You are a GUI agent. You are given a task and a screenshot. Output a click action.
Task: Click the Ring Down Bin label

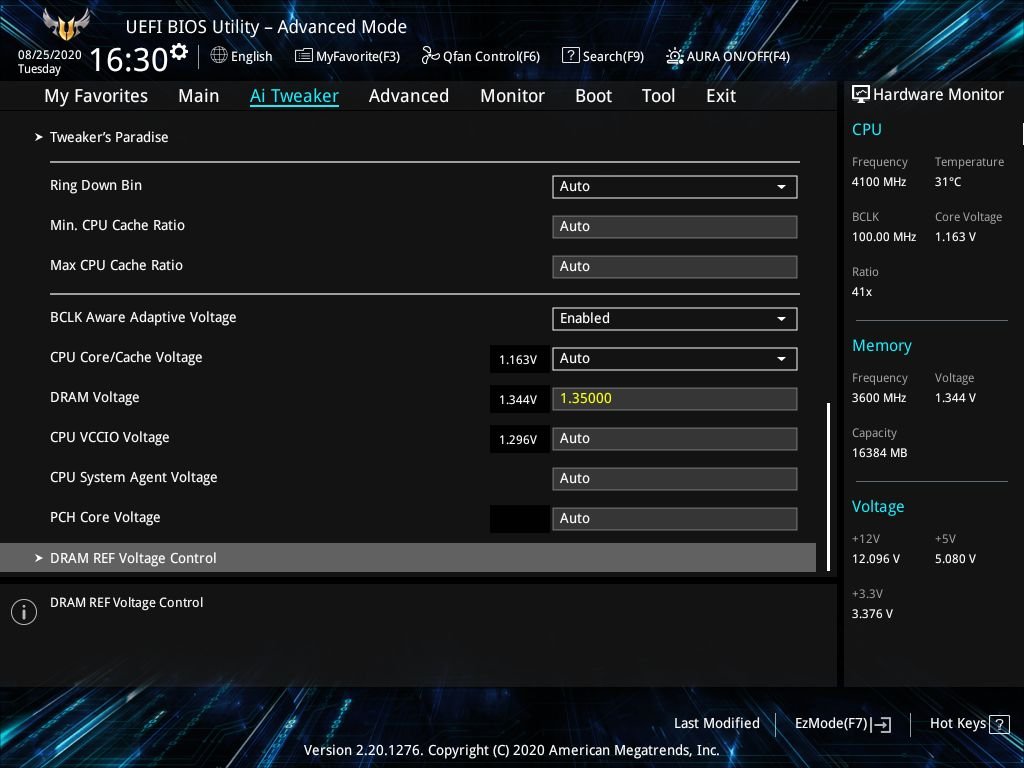tap(96, 185)
